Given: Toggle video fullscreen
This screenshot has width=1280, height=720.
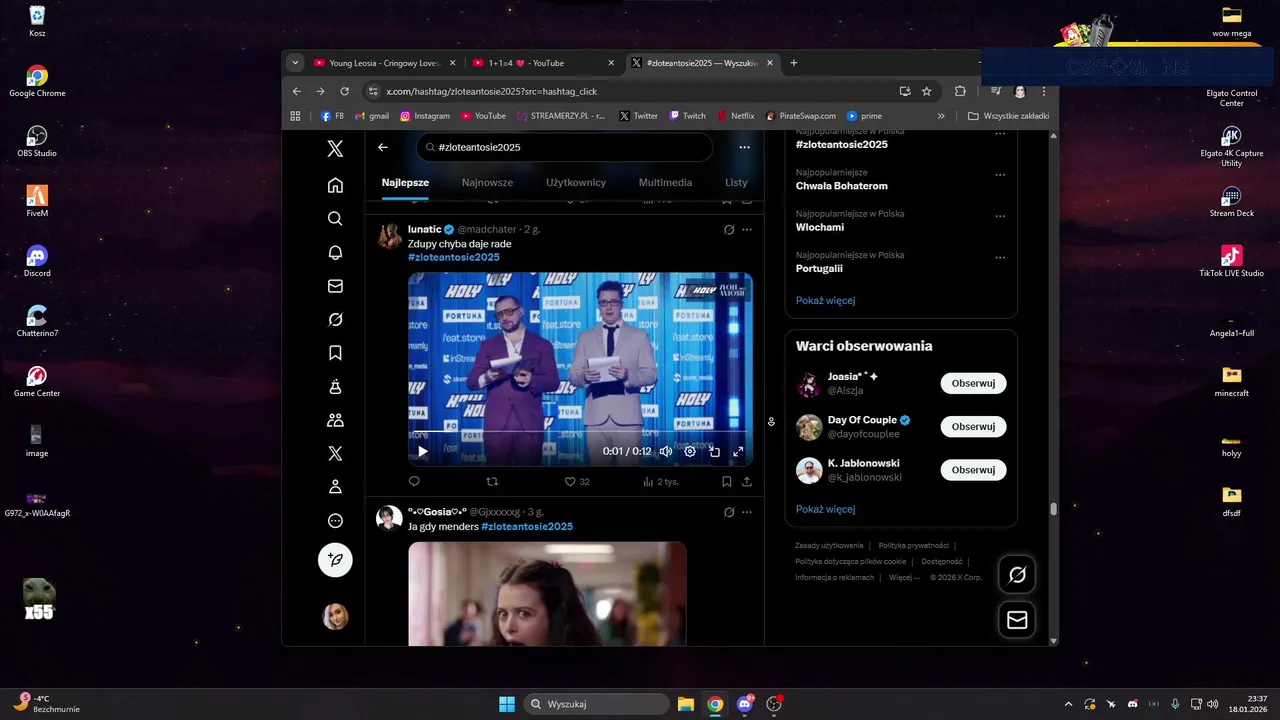Looking at the screenshot, I should (738, 451).
